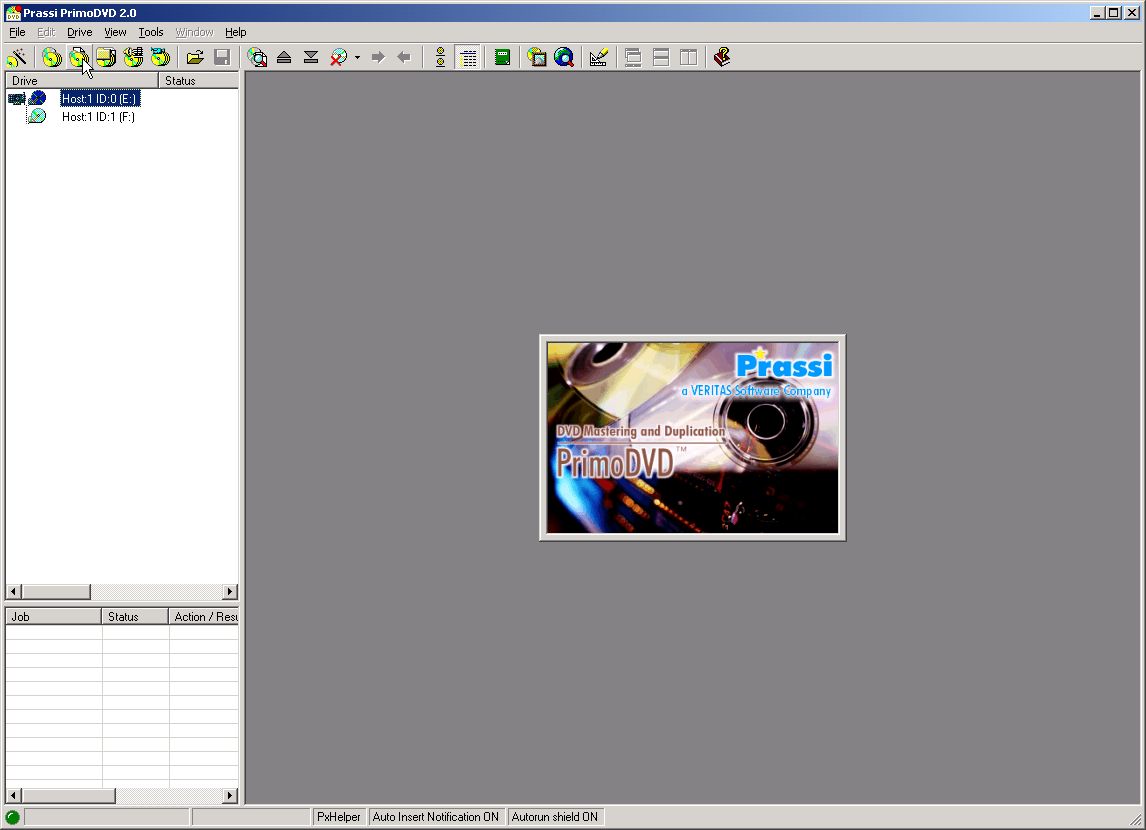Show disc information with the magnifier-disc icon
This screenshot has width=1146, height=830.
click(257, 57)
